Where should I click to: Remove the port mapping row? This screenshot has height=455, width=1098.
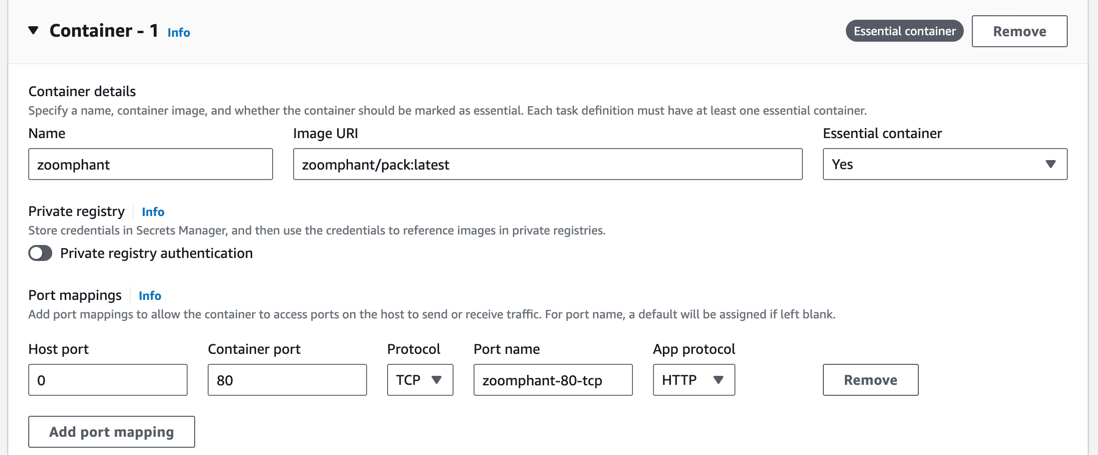870,380
